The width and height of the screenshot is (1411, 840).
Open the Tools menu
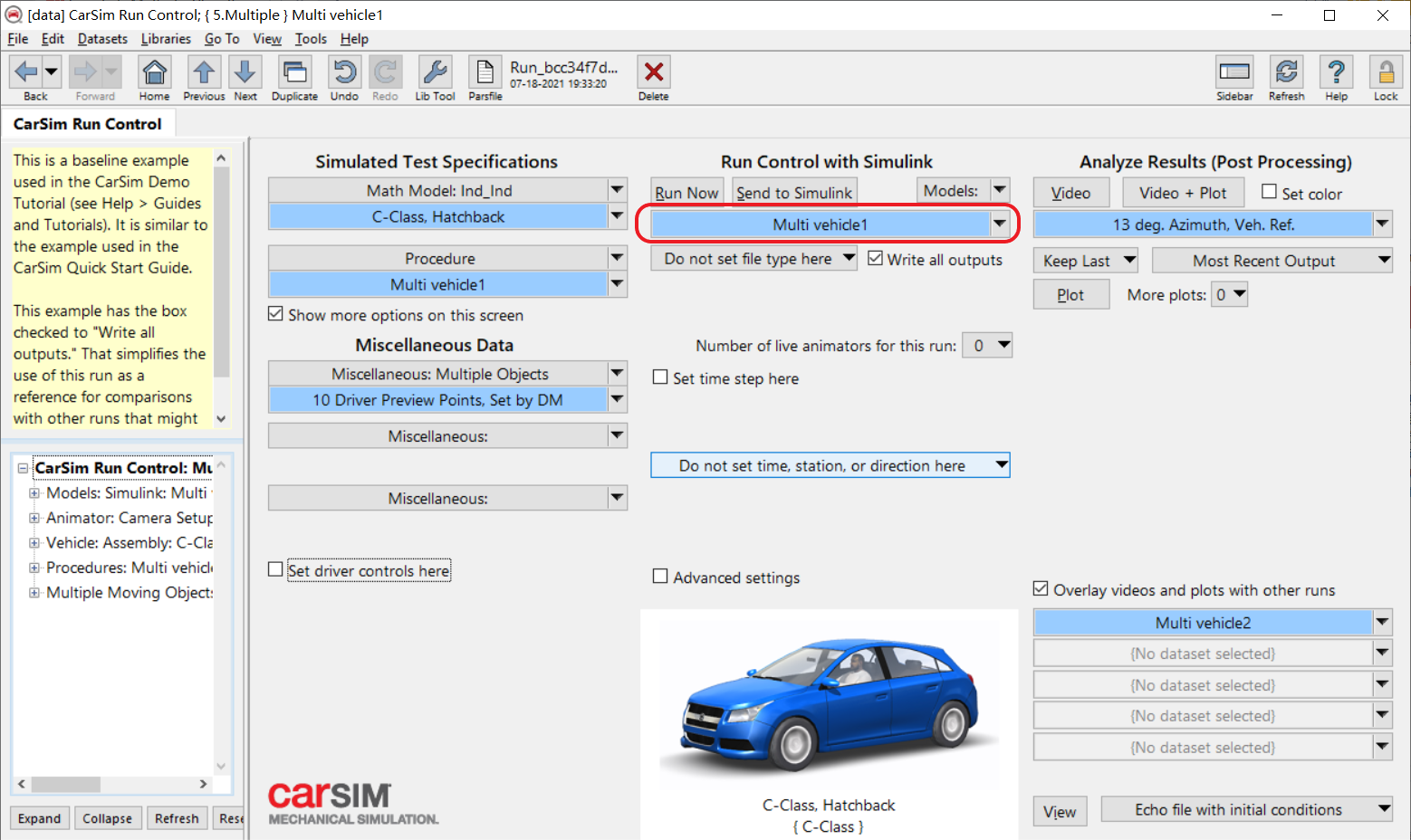pos(311,39)
